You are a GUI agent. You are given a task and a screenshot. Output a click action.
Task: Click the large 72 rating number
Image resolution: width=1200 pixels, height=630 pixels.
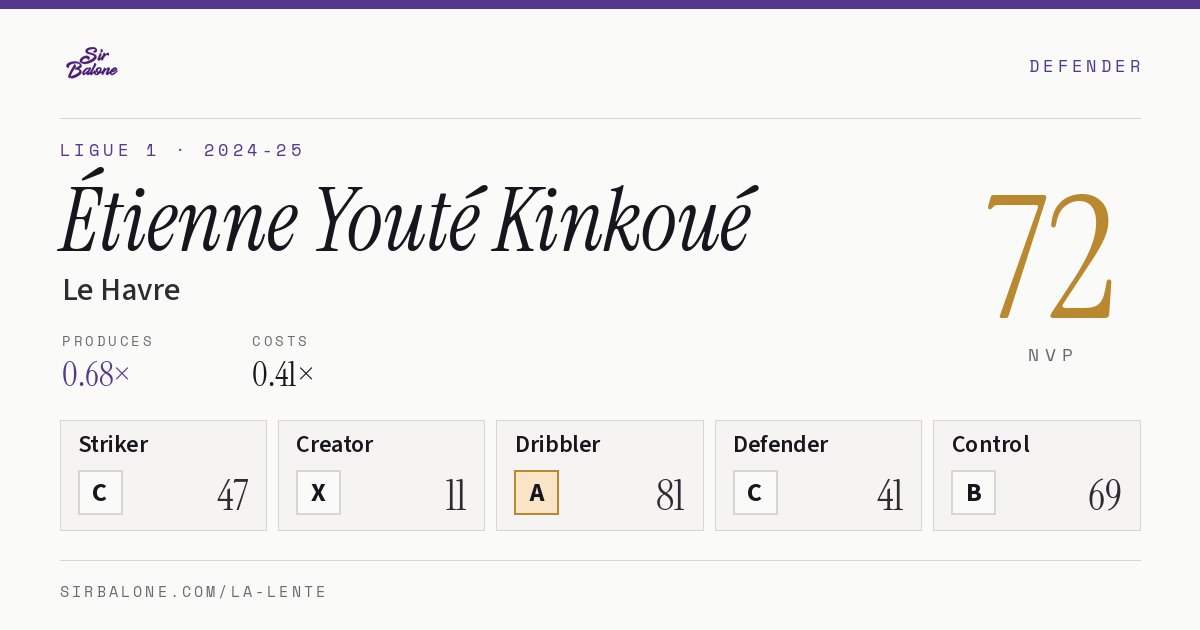(1049, 256)
